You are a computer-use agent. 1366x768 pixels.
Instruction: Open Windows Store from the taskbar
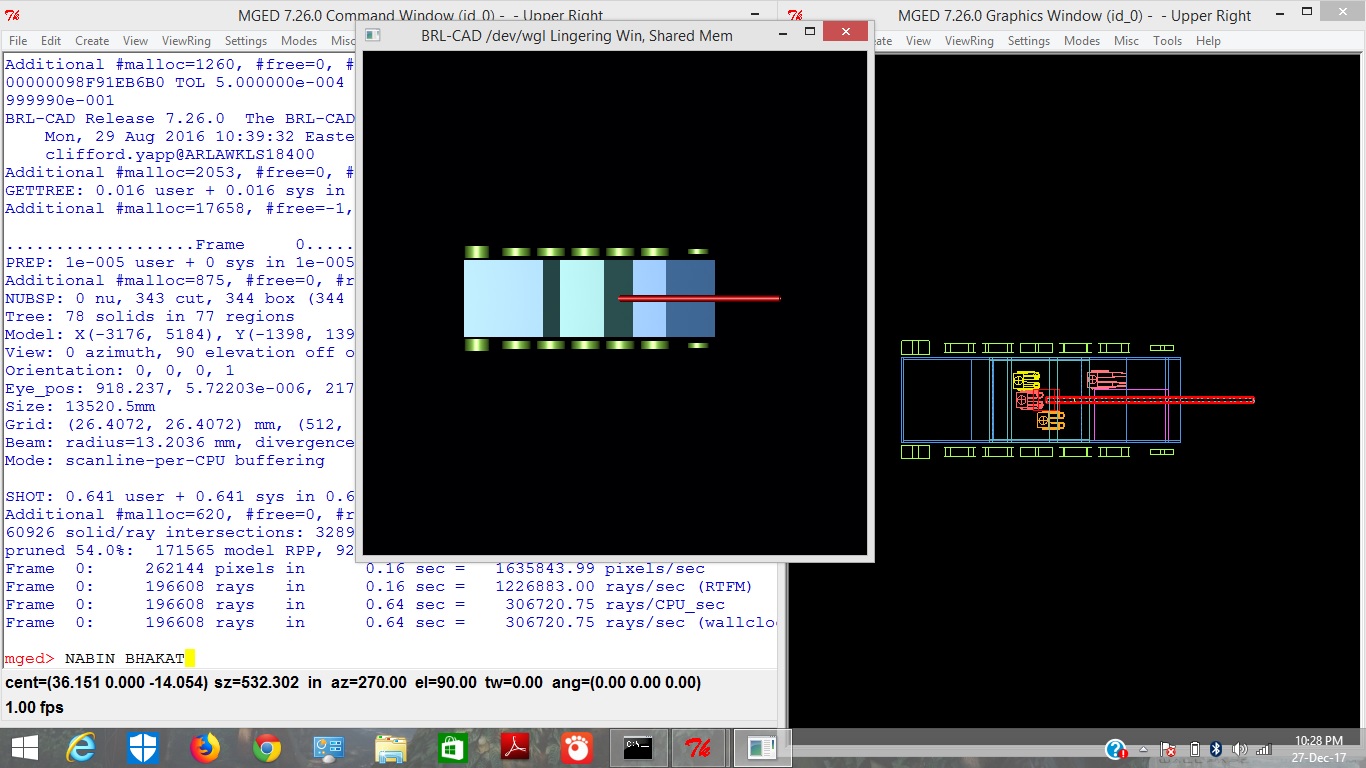(x=452, y=747)
